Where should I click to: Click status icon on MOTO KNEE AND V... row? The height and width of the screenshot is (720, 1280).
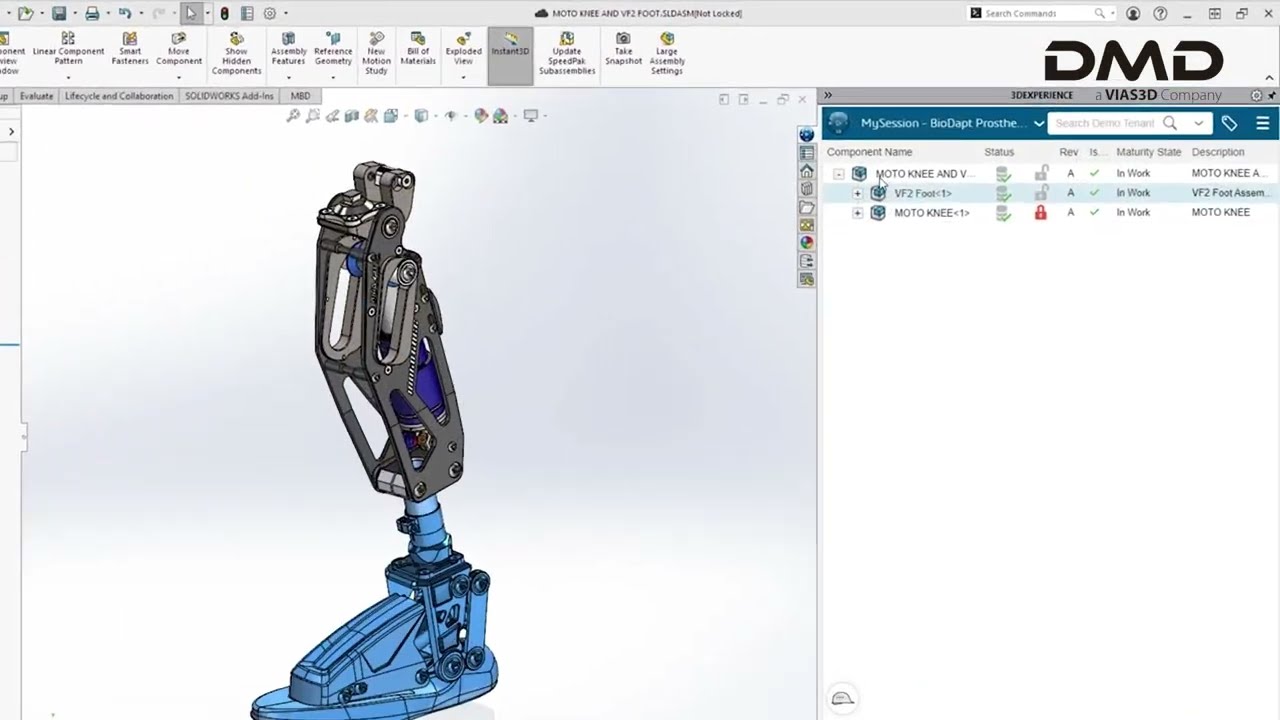tap(1003, 174)
